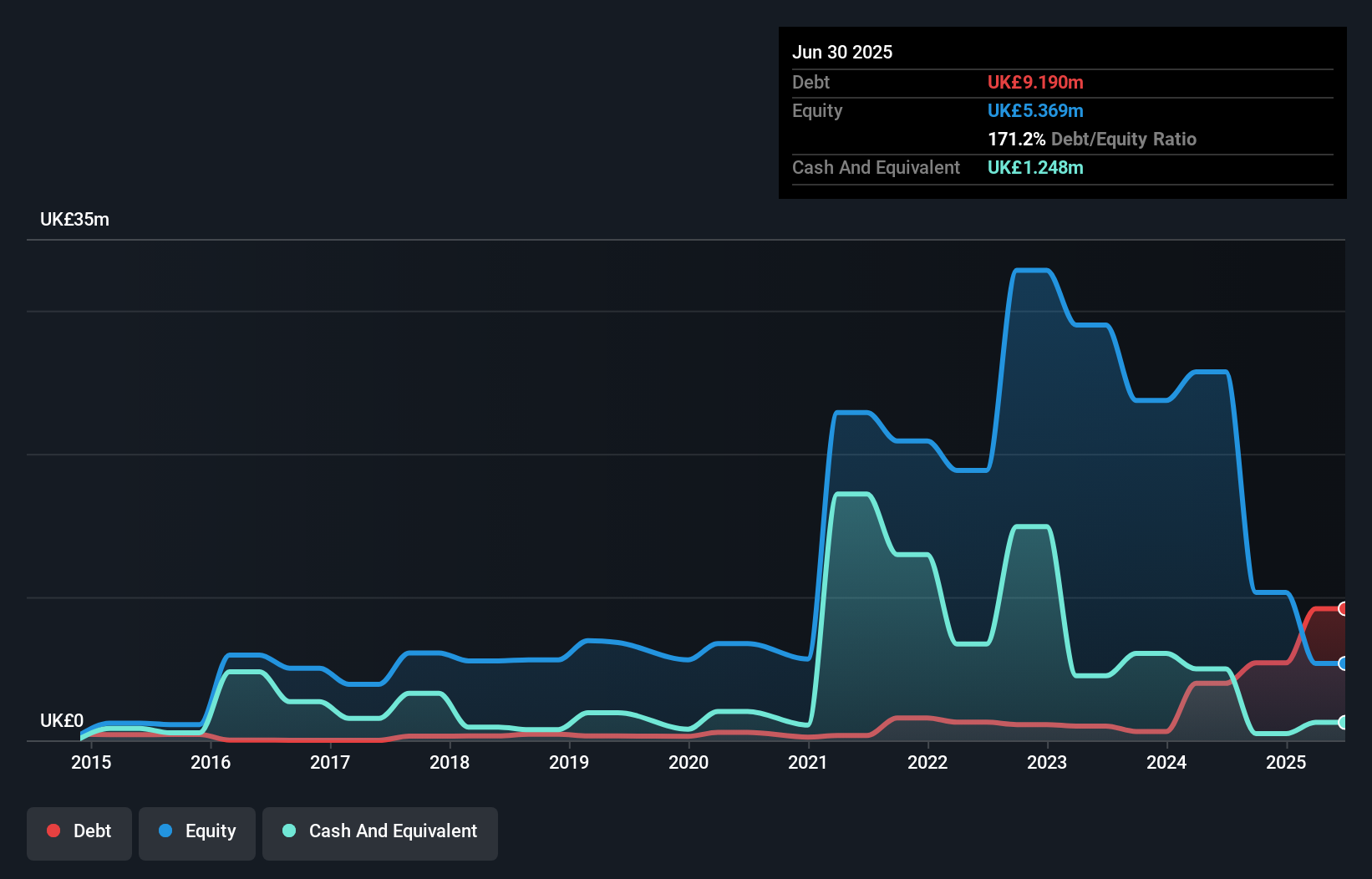Viewport: 1372px width, 879px height.
Task: Click the 2016 x-axis label
Action: [211, 762]
